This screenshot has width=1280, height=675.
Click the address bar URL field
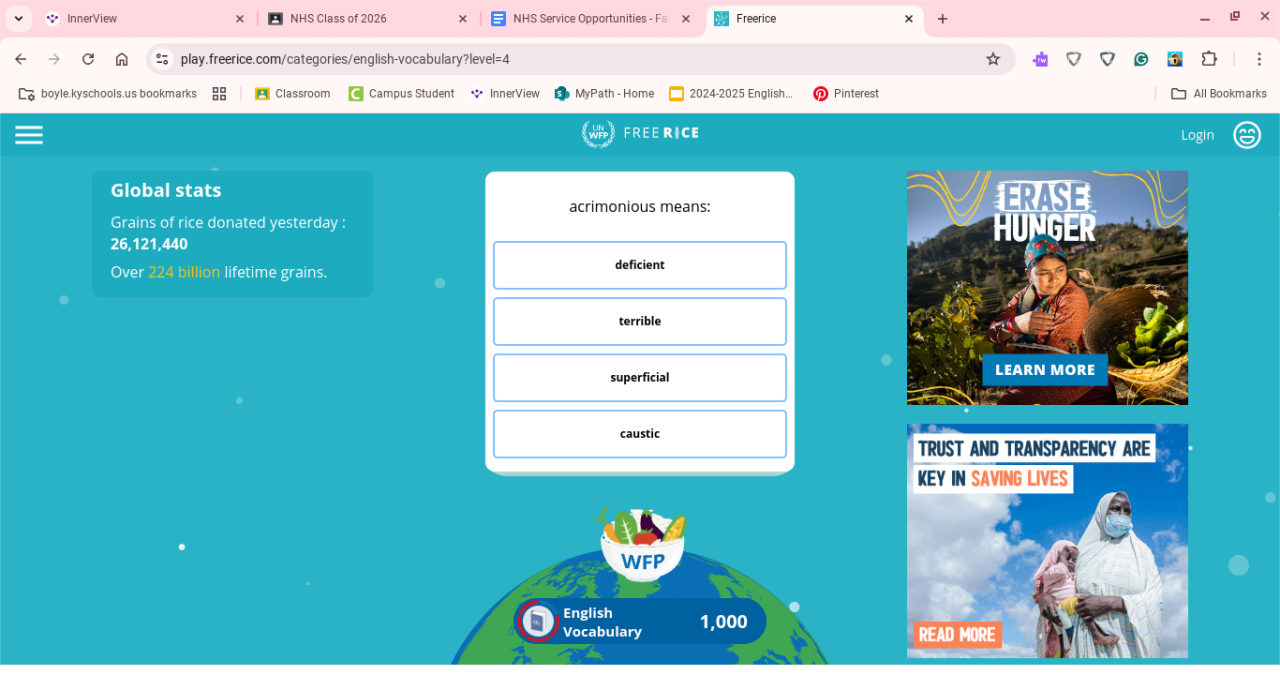tap(580, 59)
